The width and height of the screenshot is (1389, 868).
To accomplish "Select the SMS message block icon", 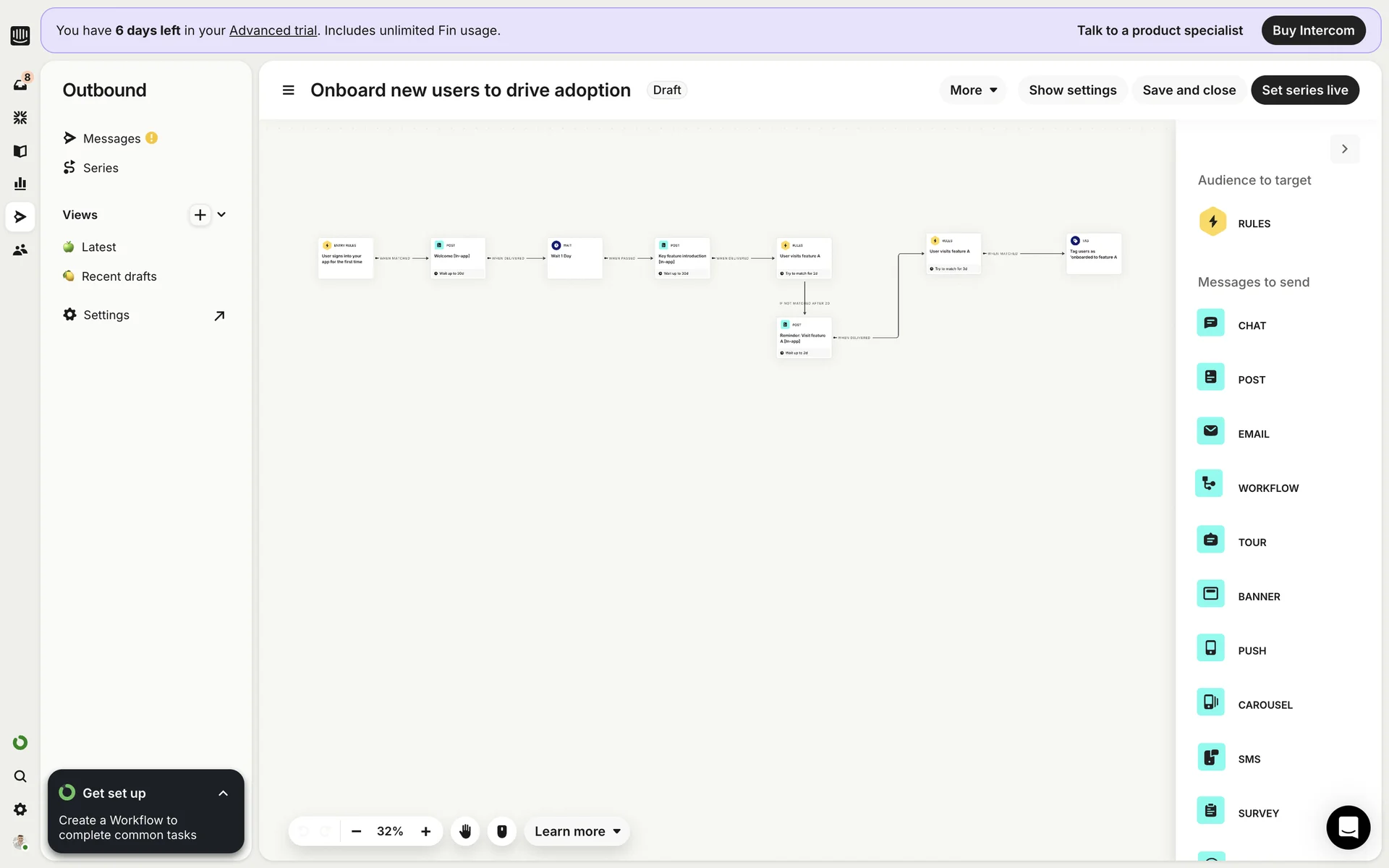I will point(1210,757).
